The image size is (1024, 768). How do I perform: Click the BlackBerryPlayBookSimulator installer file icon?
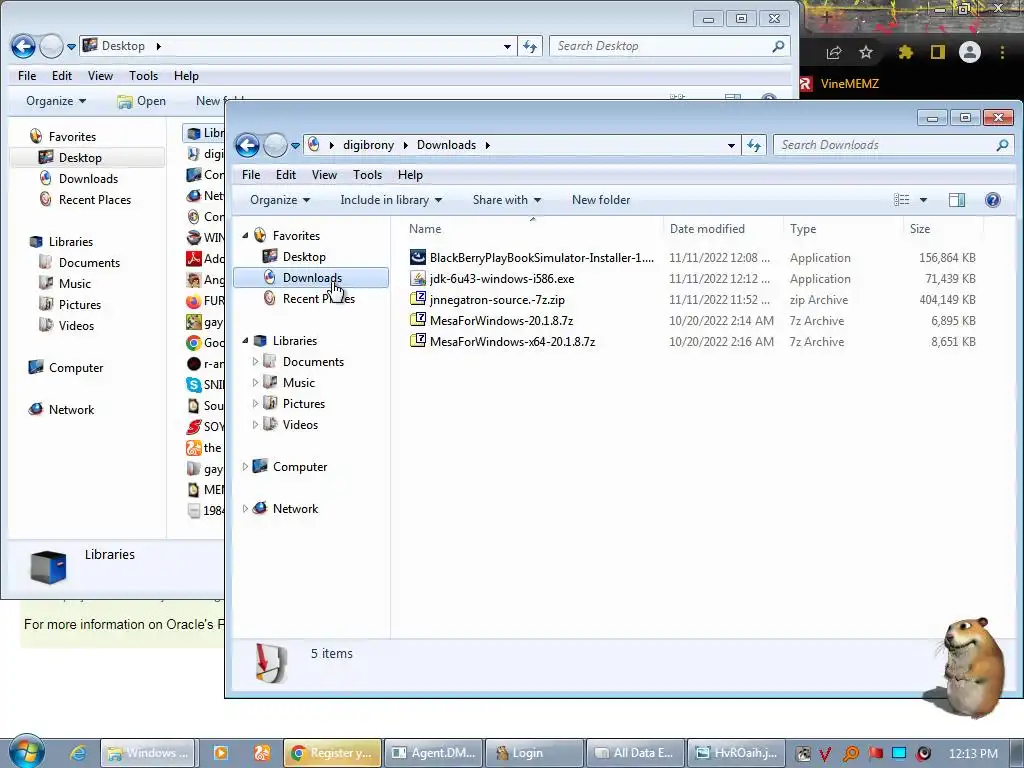coord(418,257)
